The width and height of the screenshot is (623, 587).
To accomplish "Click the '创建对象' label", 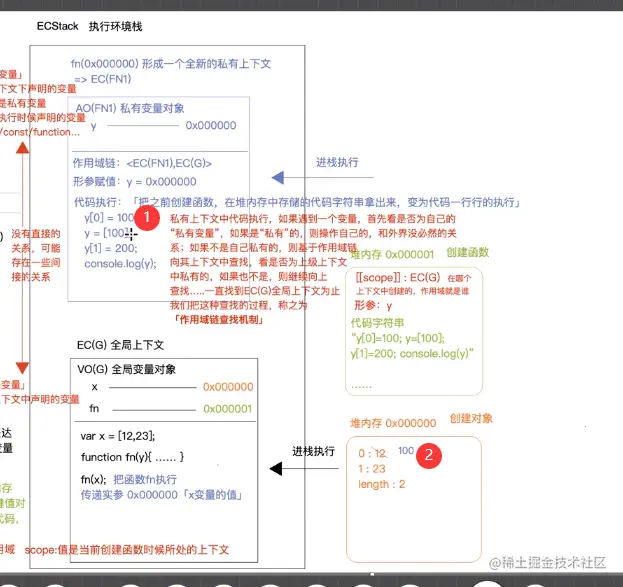I will (471, 418).
